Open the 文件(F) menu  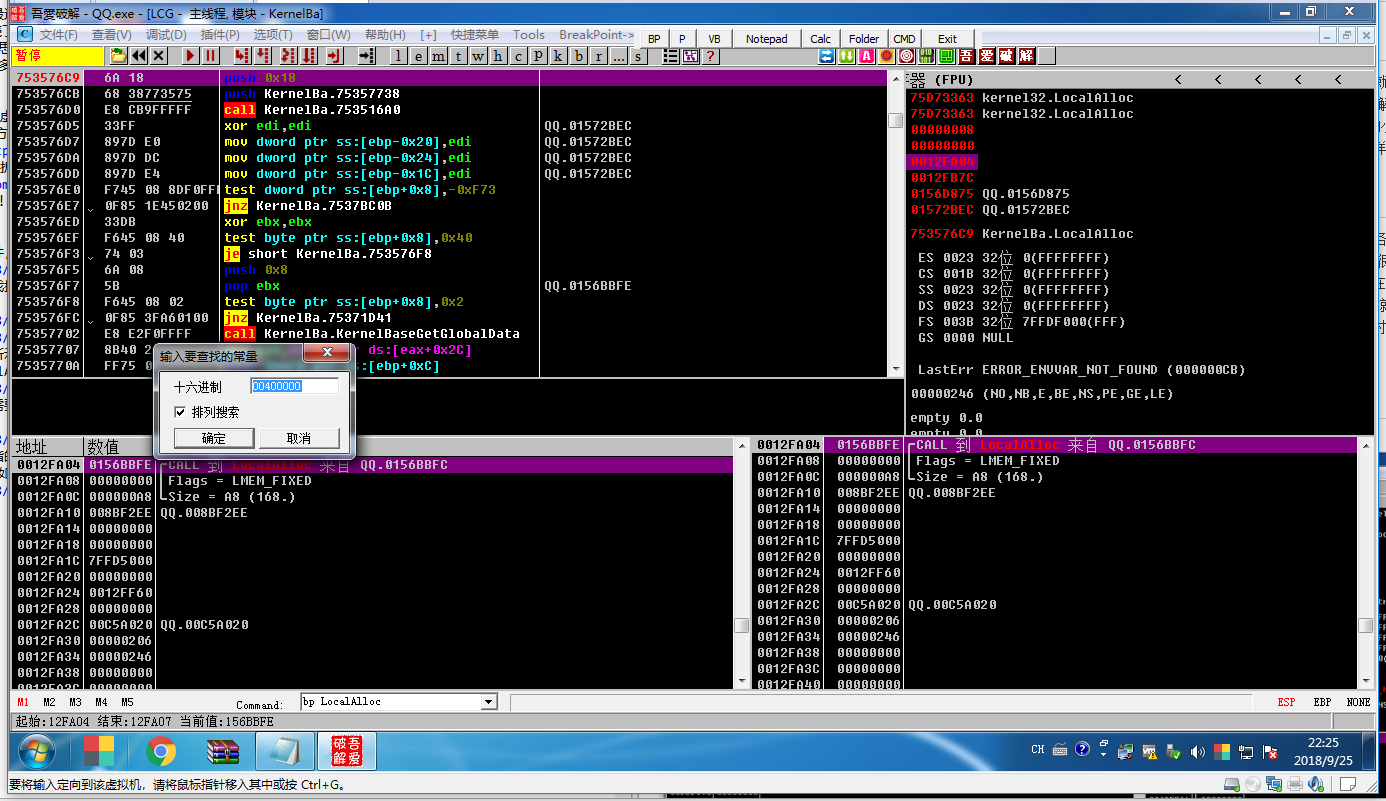pyautogui.click(x=58, y=35)
